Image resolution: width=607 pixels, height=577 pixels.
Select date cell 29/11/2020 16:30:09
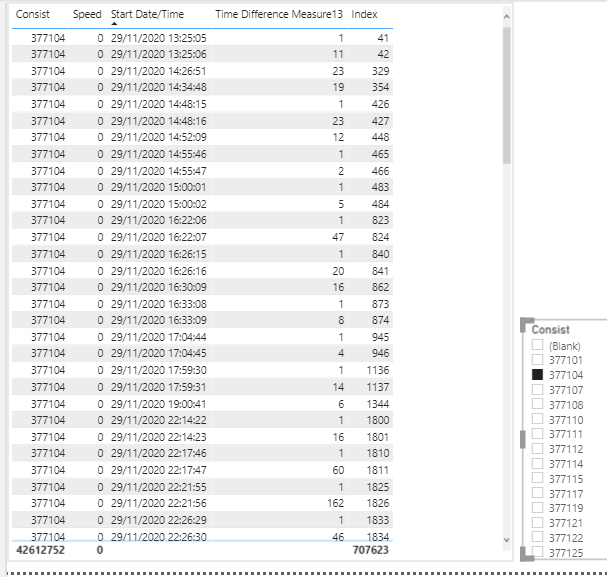click(x=159, y=287)
